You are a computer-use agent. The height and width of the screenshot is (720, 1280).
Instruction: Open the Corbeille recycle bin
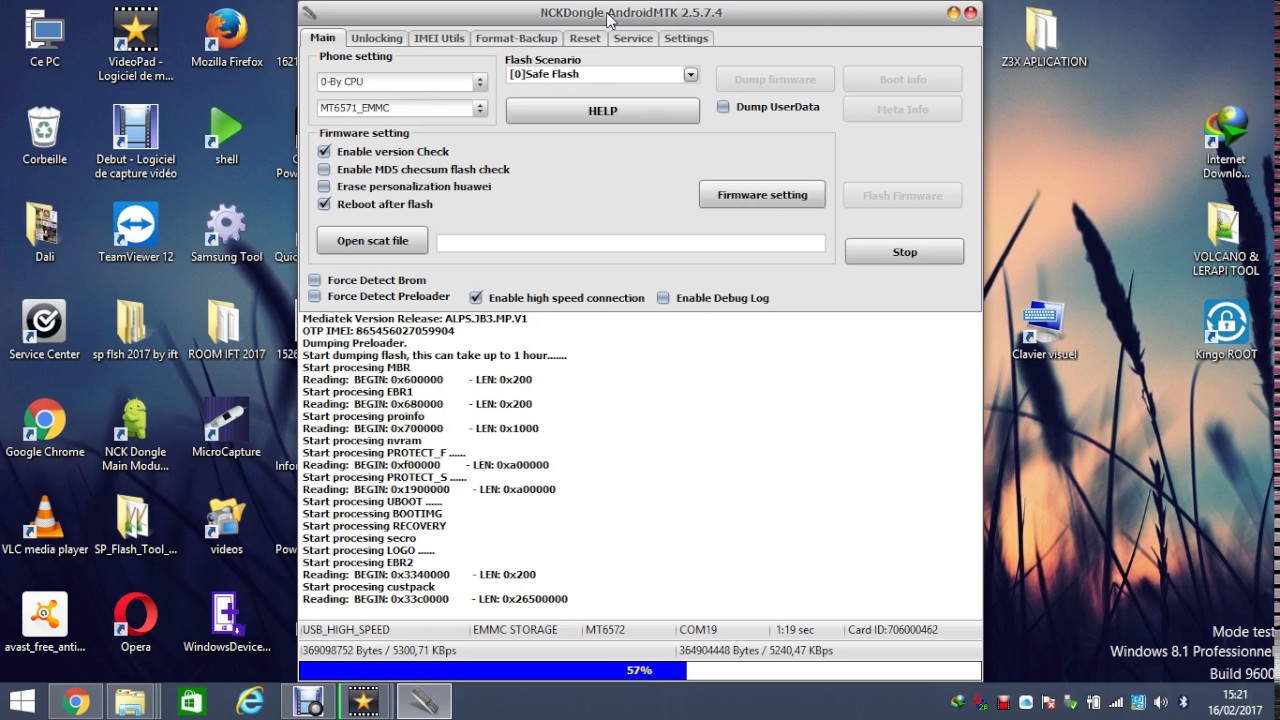pyautogui.click(x=44, y=136)
